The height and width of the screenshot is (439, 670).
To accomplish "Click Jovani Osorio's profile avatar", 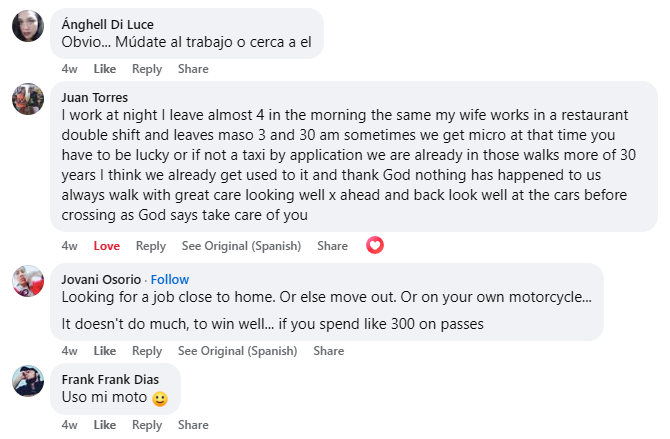I will pyautogui.click(x=28, y=281).
